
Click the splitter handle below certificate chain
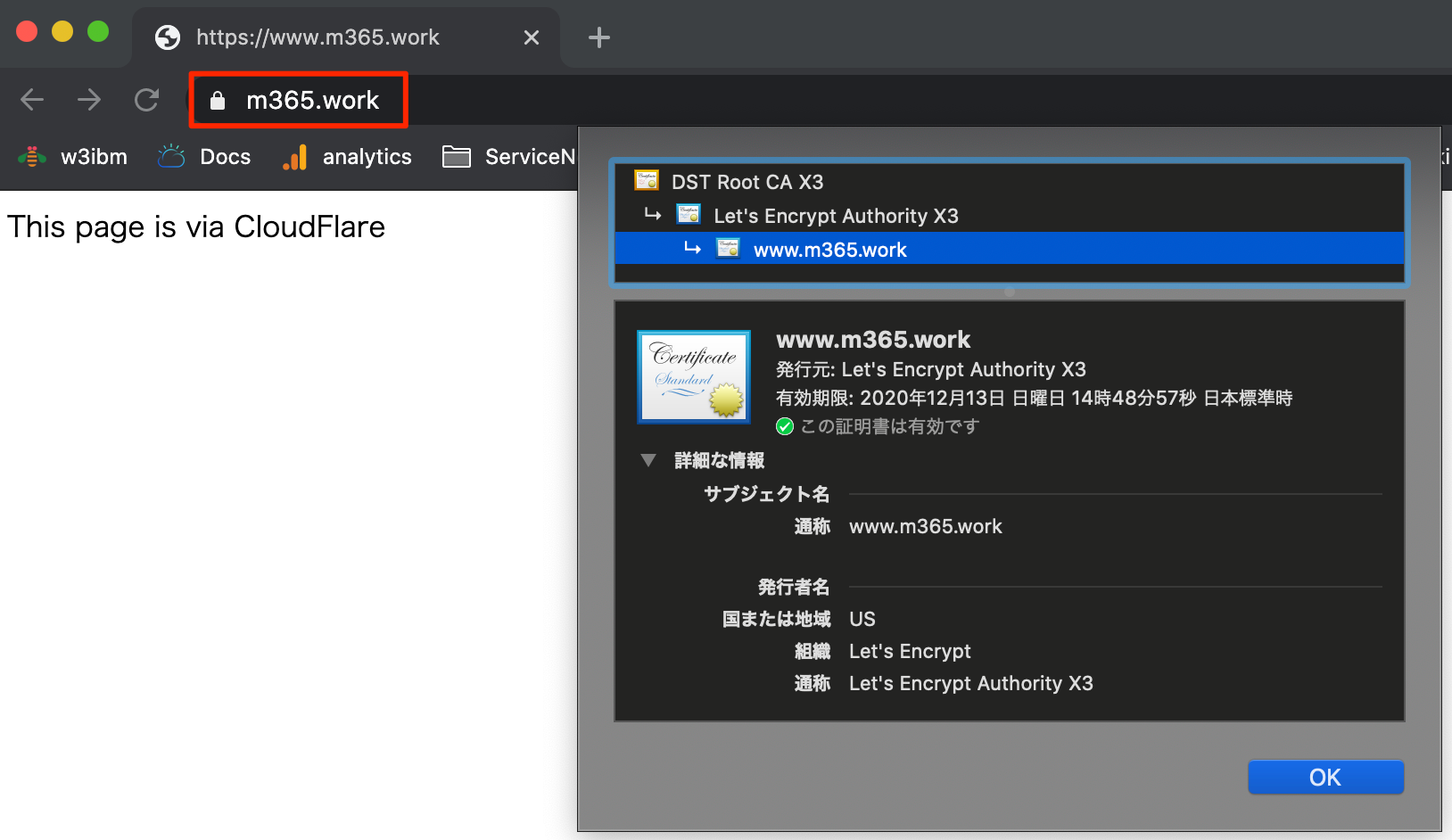click(x=1010, y=292)
